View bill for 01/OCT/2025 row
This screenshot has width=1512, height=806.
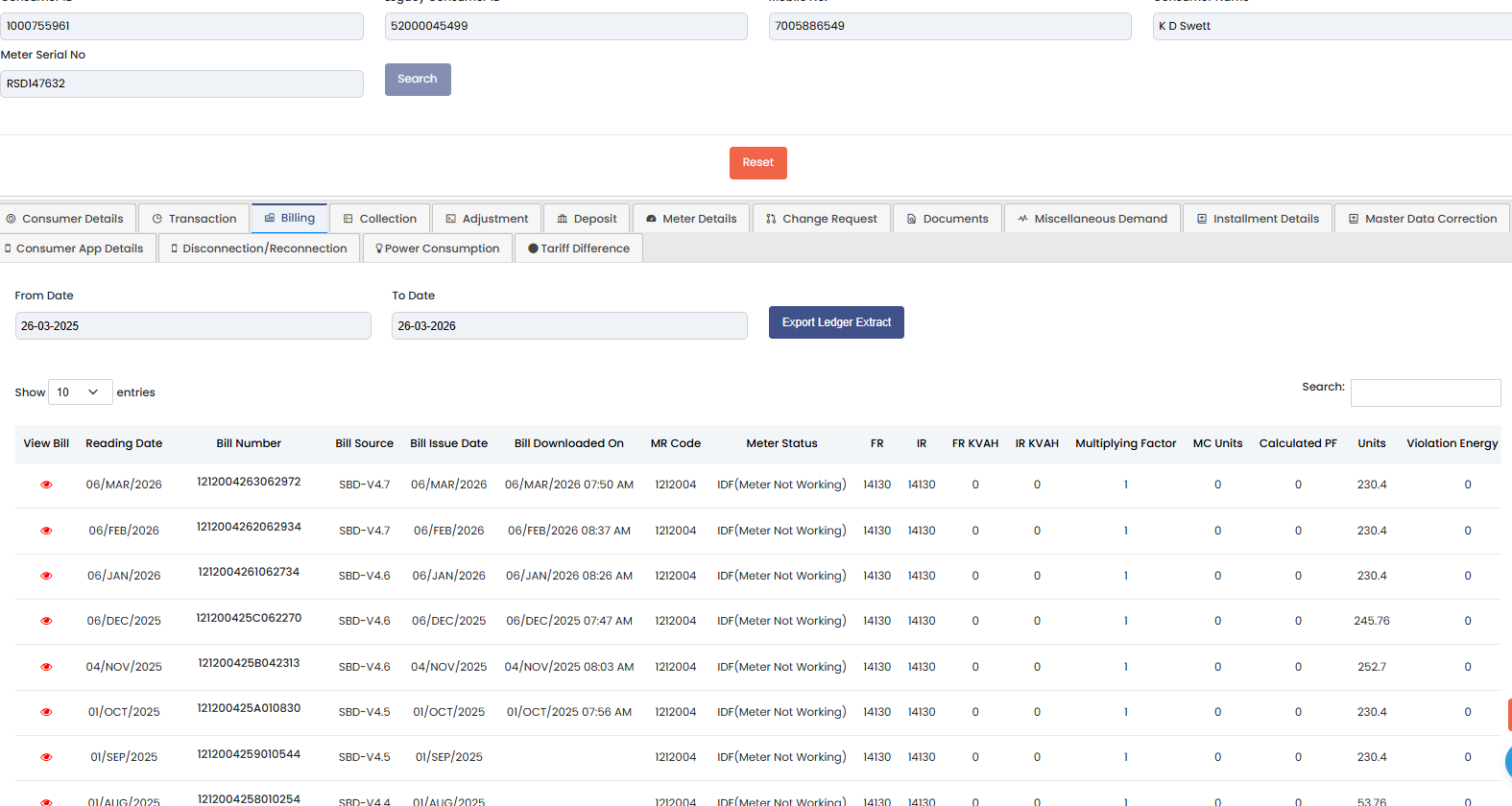[x=46, y=712]
